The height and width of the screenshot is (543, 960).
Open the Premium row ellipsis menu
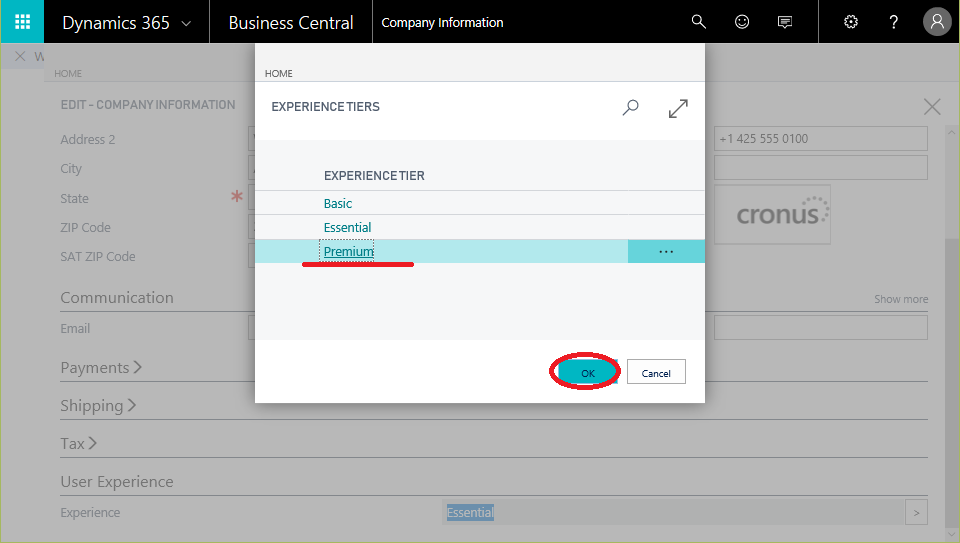click(x=666, y=252)
